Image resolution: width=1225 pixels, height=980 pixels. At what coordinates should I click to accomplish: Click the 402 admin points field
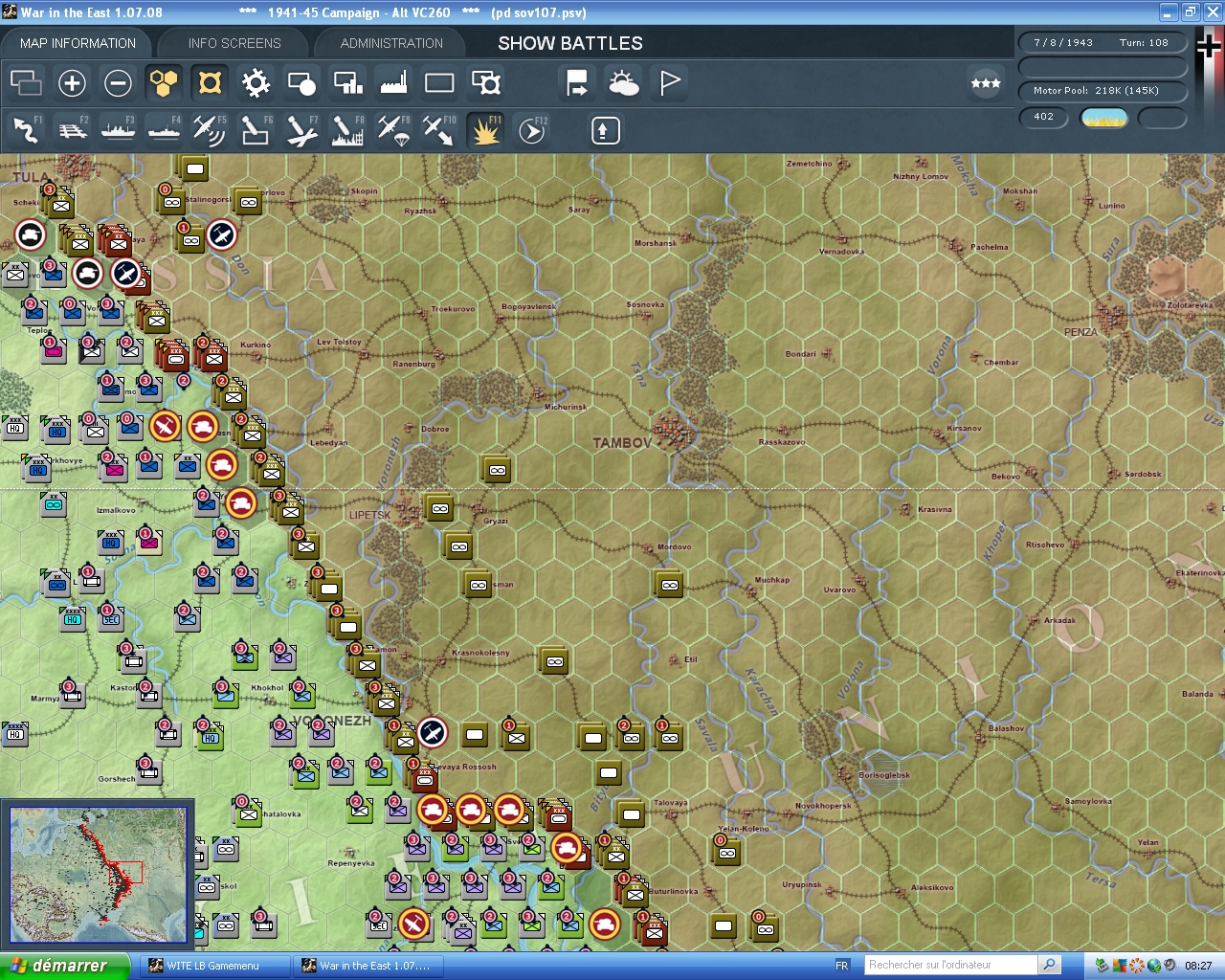point(1043,117)
